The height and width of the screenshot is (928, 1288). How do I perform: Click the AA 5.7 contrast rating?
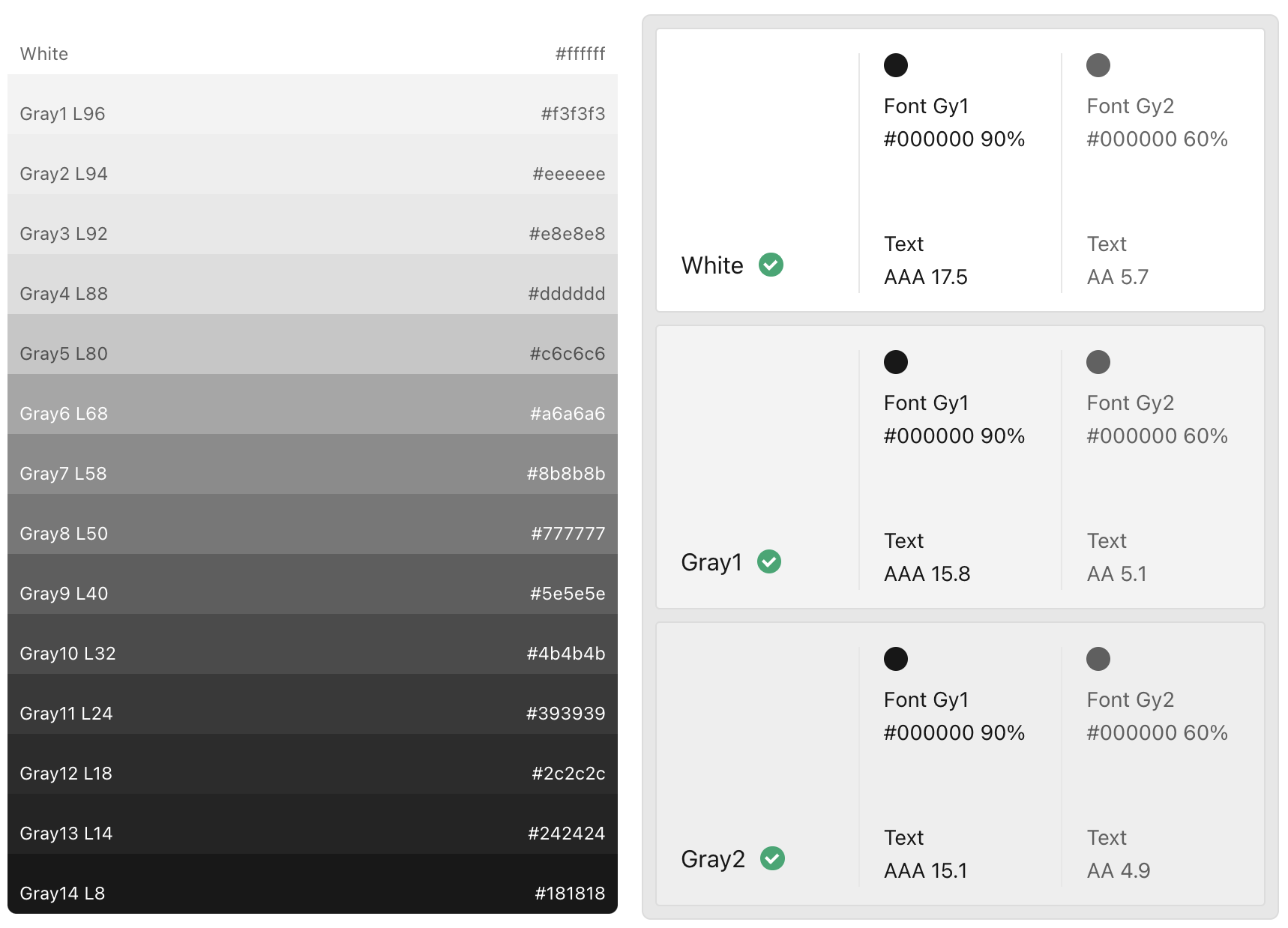[1118, 277]
